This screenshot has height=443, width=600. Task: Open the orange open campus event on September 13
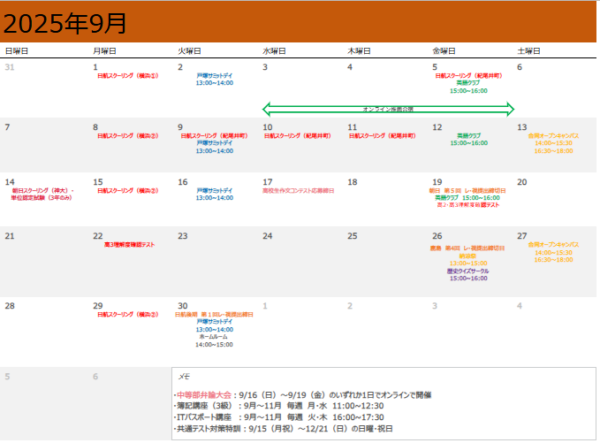pos(554,143)
